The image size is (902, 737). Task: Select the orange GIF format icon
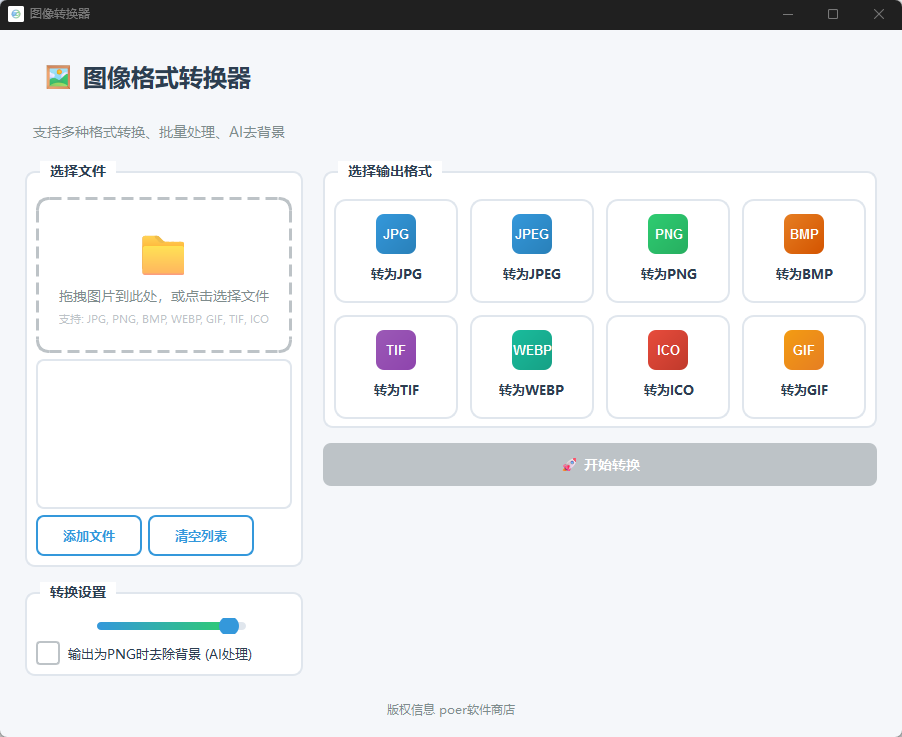[804, 350]
